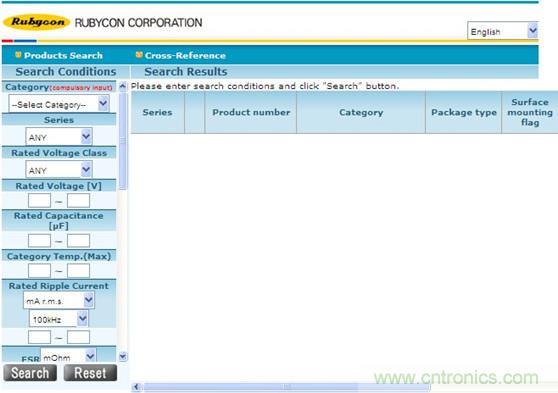Click the Search button
Screen dimensions: 558x393
(30, 373)
